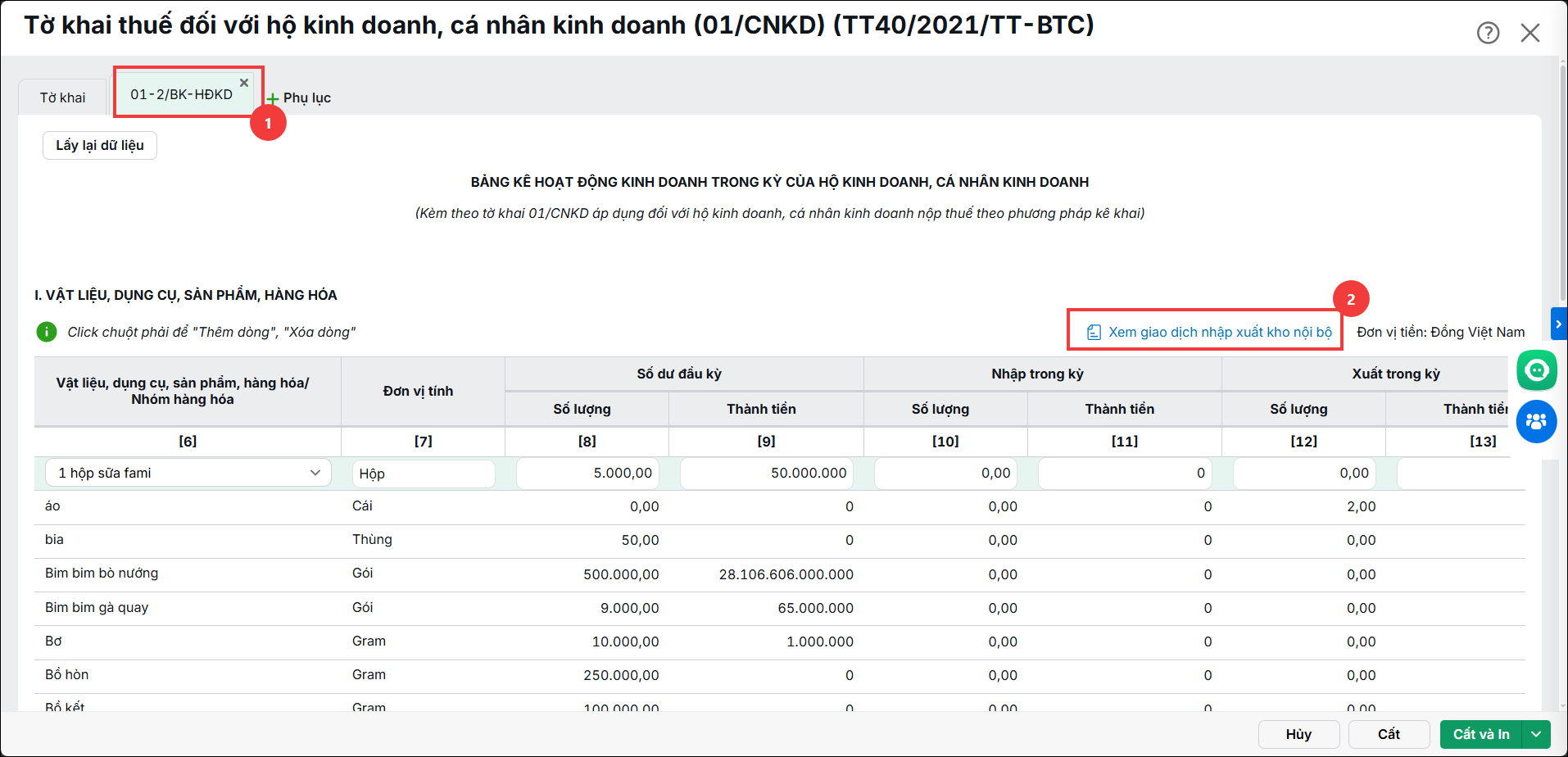This screenshot has height=757, width=1568.
Task: Switch to the Tờ khai tab
Action: [x=63, y=97]
